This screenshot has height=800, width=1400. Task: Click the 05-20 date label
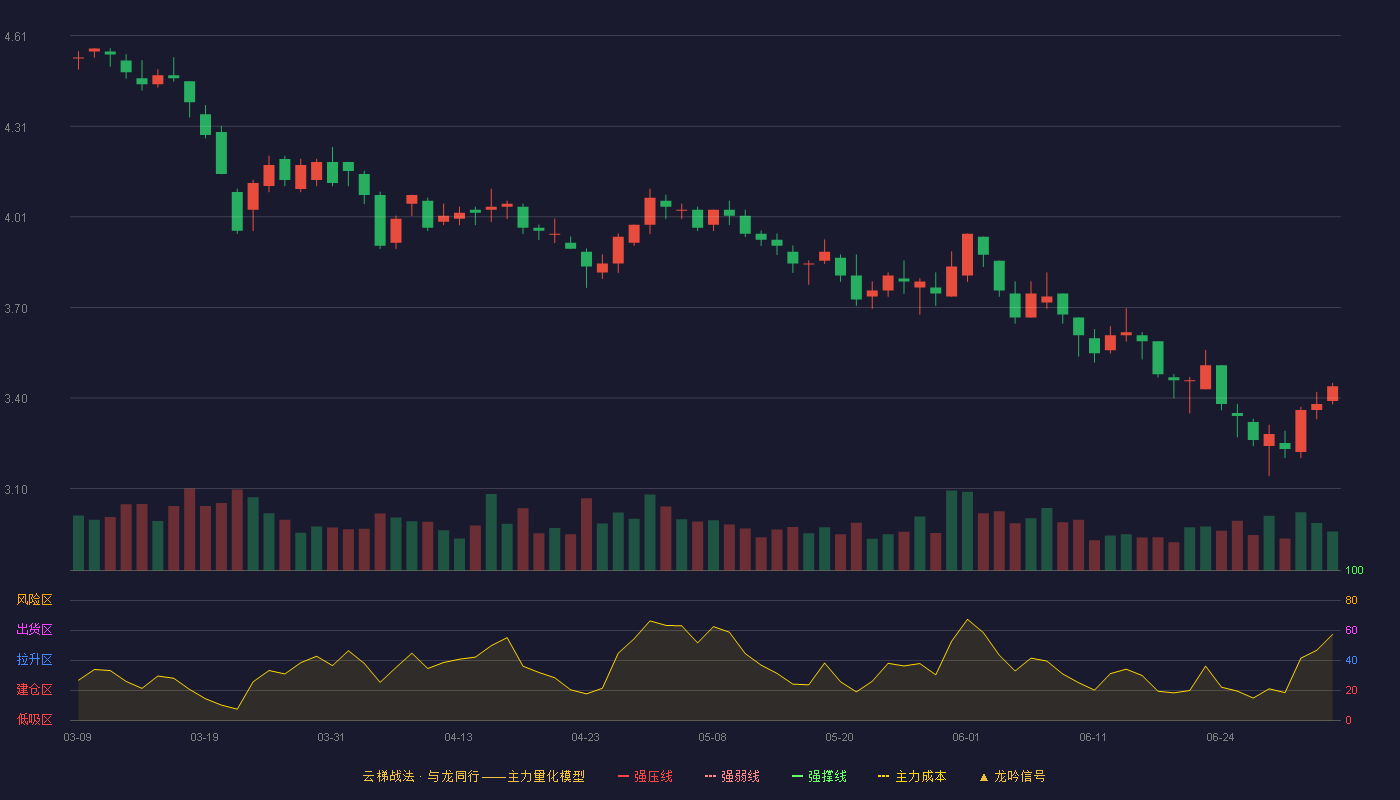839,737
